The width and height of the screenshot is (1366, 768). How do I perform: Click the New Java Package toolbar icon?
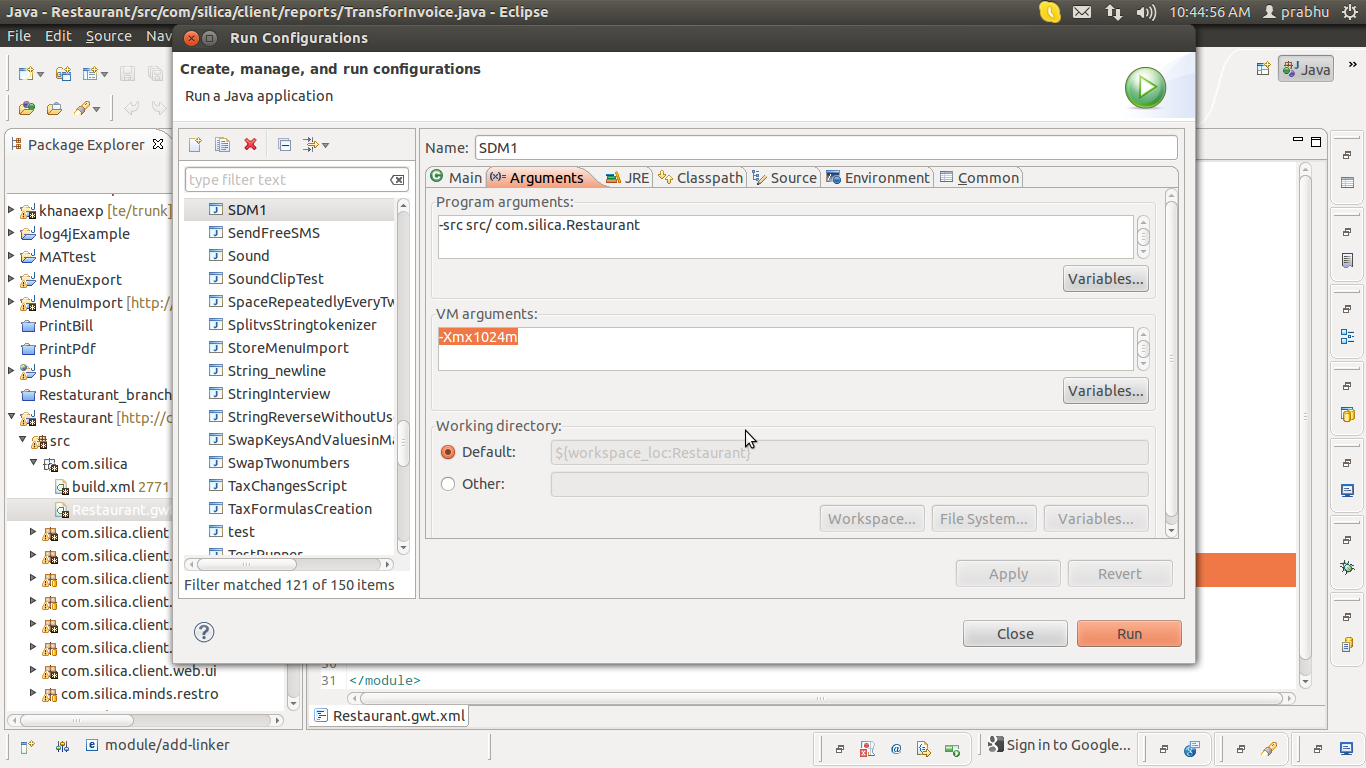coord(63,73)
